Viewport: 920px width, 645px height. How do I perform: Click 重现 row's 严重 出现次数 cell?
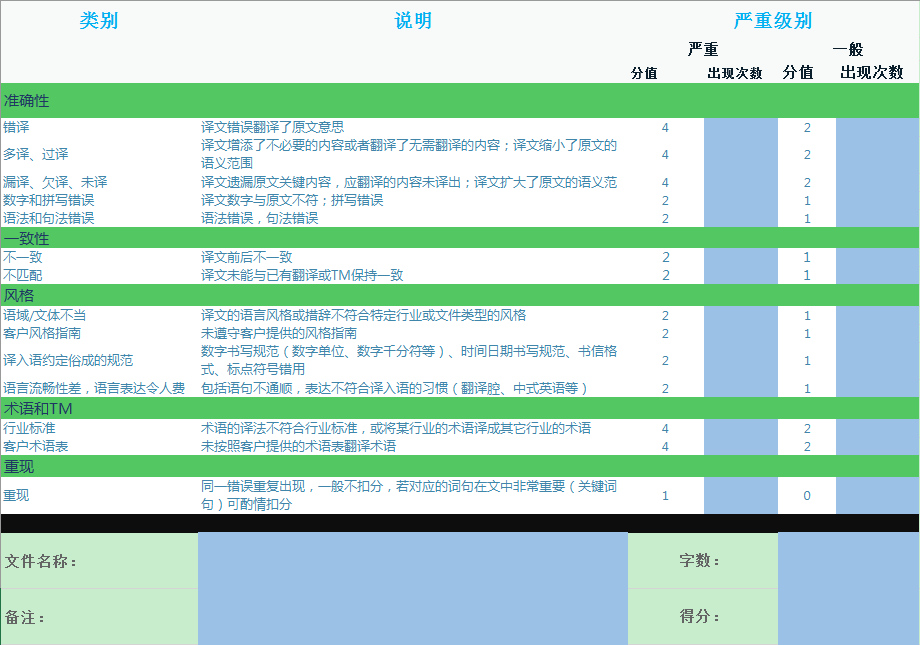point(740,495)
